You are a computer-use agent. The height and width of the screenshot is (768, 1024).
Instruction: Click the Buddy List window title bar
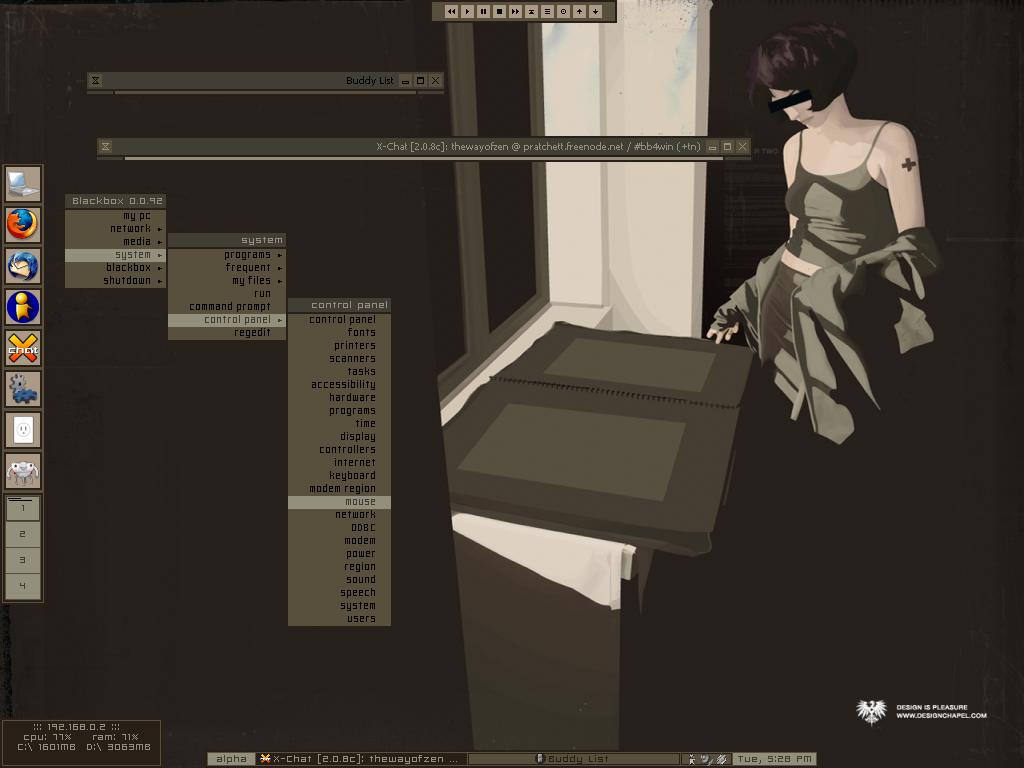(266, 80)
